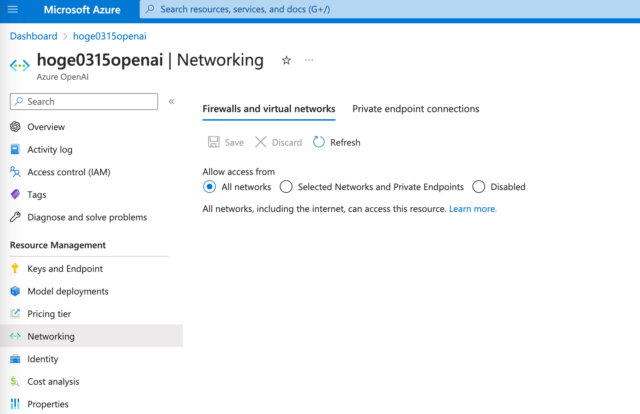Click the purple Tags icon
The image size is (640, 414).
point(15,194)
